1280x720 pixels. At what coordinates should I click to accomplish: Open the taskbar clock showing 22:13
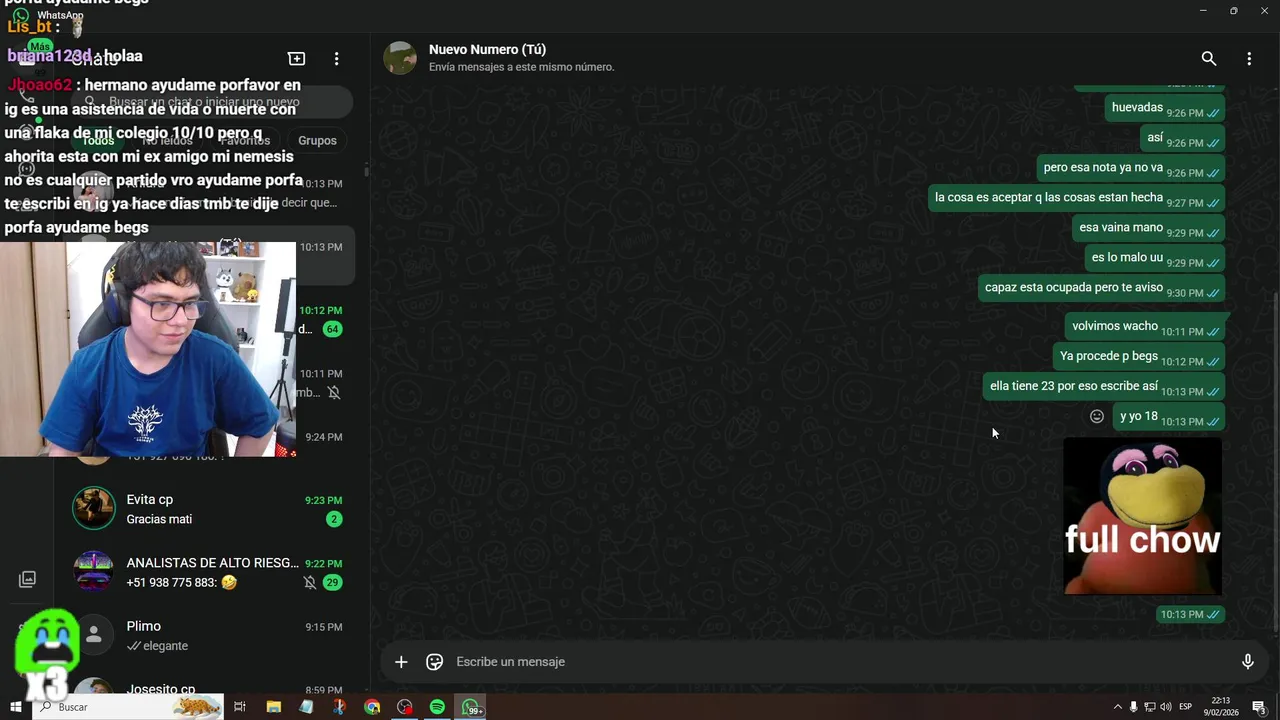(x=1221, y=707)
